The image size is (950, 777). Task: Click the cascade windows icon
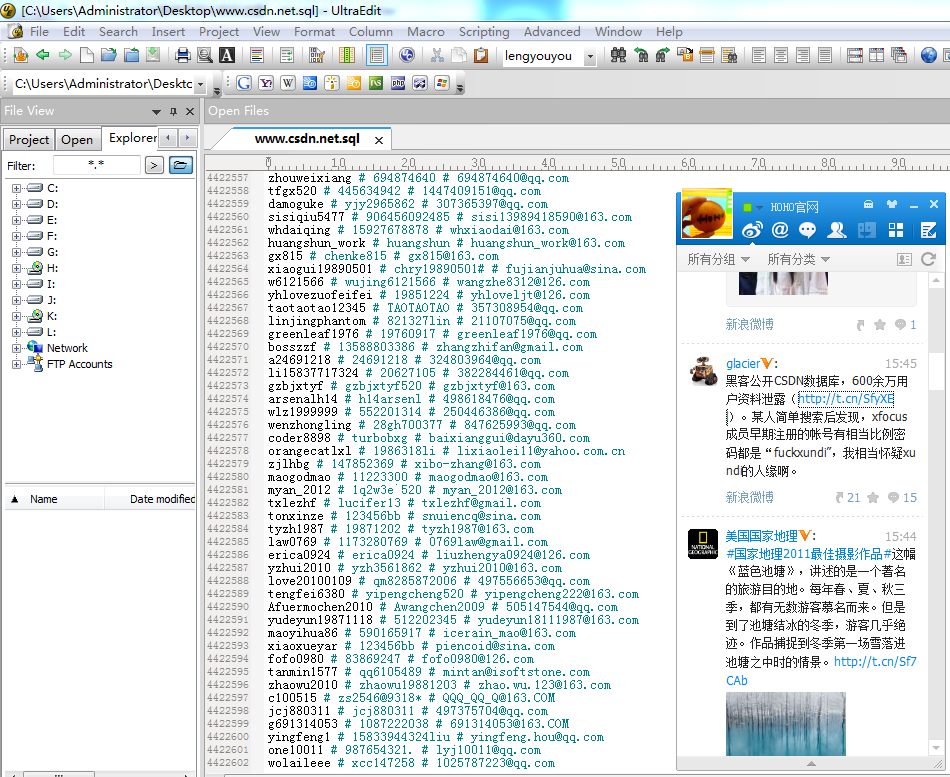(x=899, y=56)
